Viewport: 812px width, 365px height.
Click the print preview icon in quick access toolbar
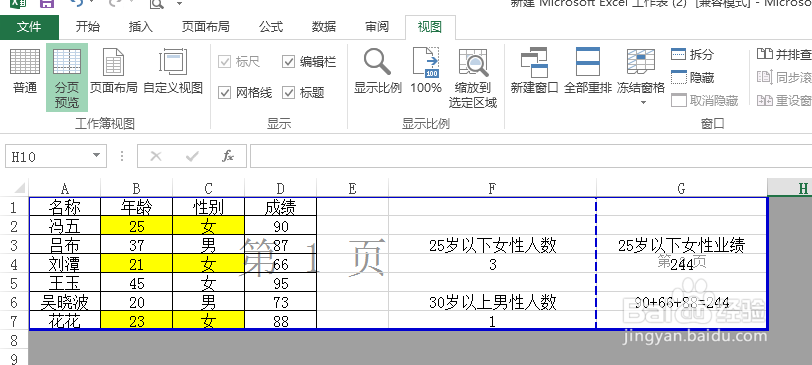coord(156,4)
